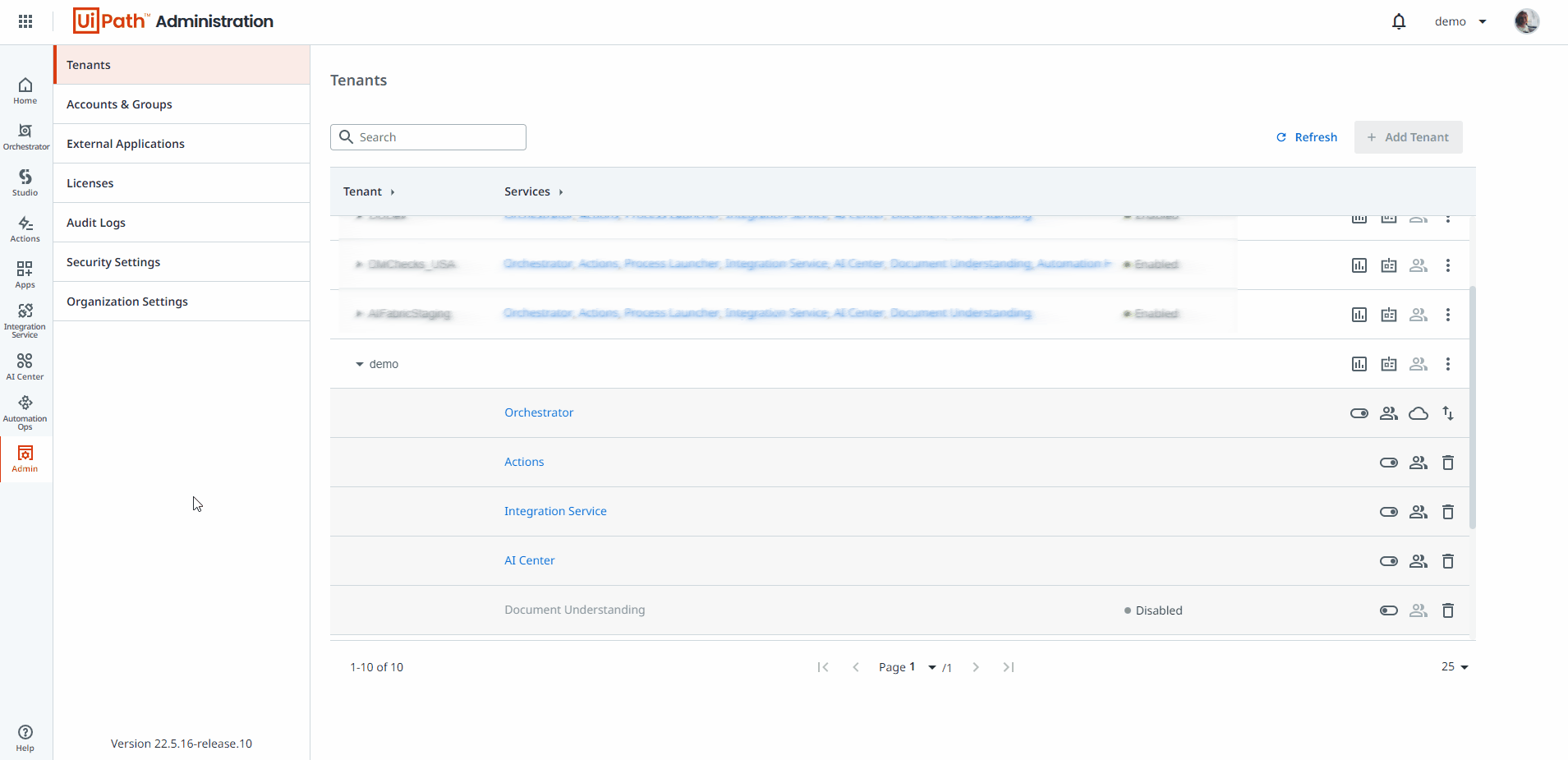This screenshot has width=1568, height=760.
Task: Sort by the Services column header
Action: pyautogui.click(x=534, y=191)
